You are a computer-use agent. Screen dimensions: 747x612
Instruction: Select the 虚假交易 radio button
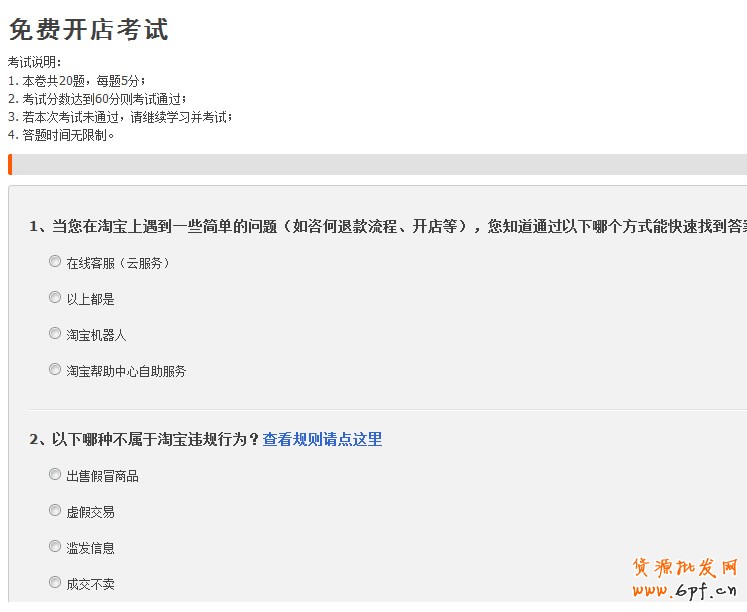[x=55, y=511]
